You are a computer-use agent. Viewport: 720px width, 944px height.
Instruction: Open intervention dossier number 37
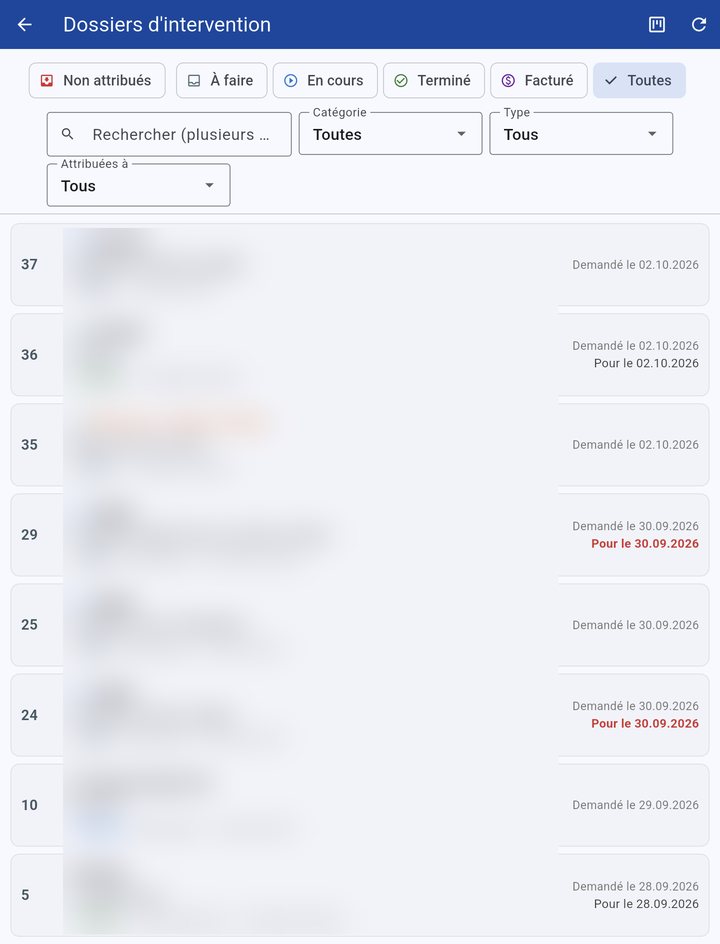click(x=360, y=264)
